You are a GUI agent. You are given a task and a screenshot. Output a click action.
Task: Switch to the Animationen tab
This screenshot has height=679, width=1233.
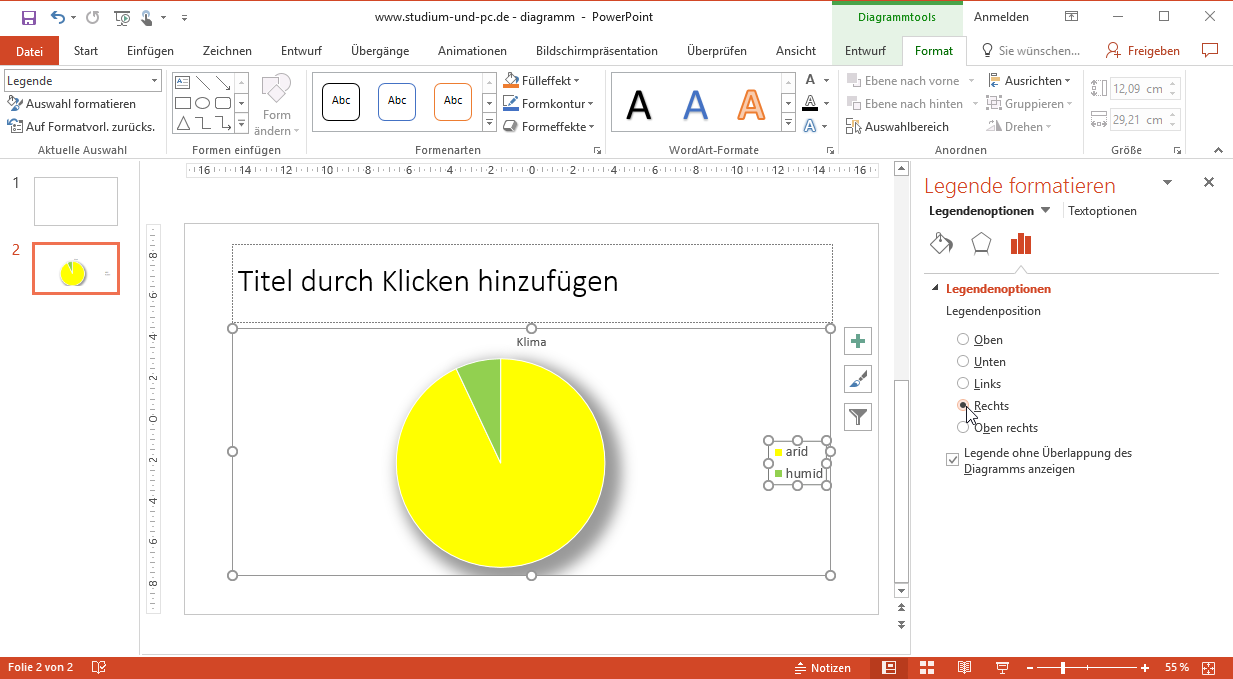pos(472,51)
